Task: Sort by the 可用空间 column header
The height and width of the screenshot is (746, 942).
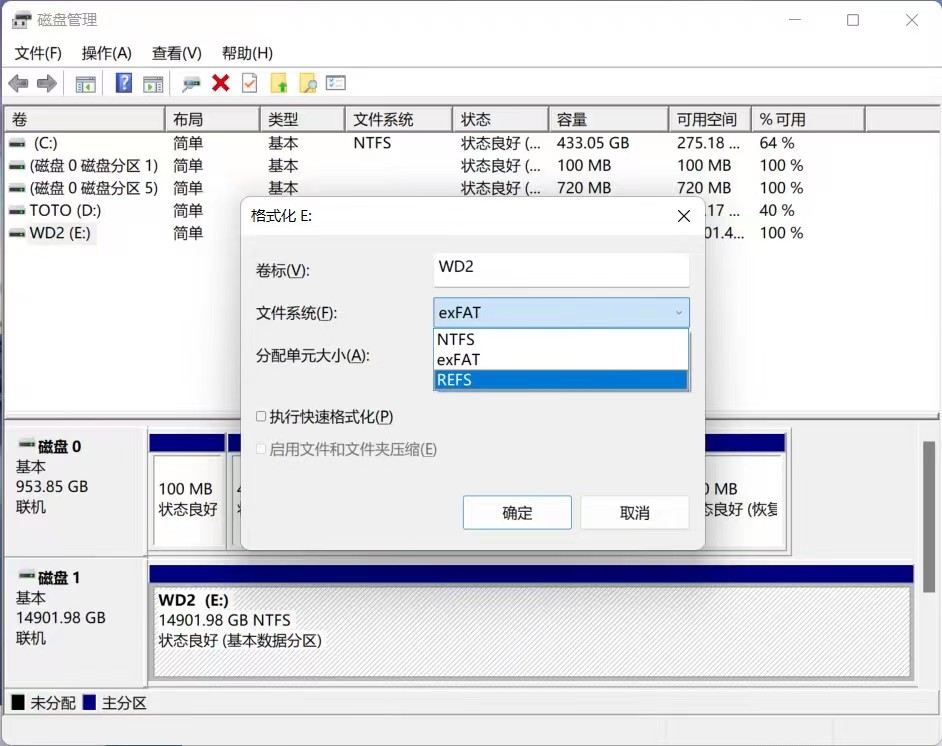Action: pos(710,120)
